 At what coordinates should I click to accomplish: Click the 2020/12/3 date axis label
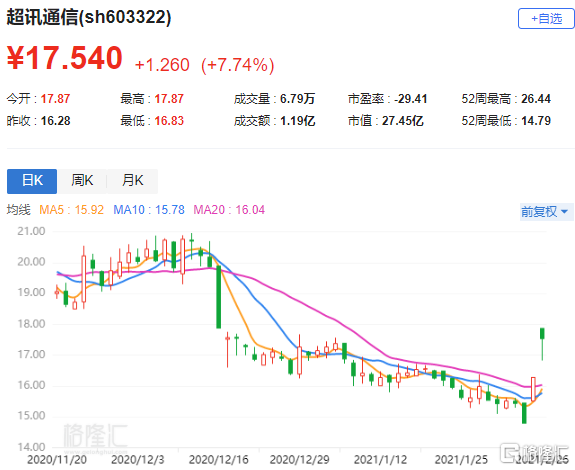(x=138, y=460)
